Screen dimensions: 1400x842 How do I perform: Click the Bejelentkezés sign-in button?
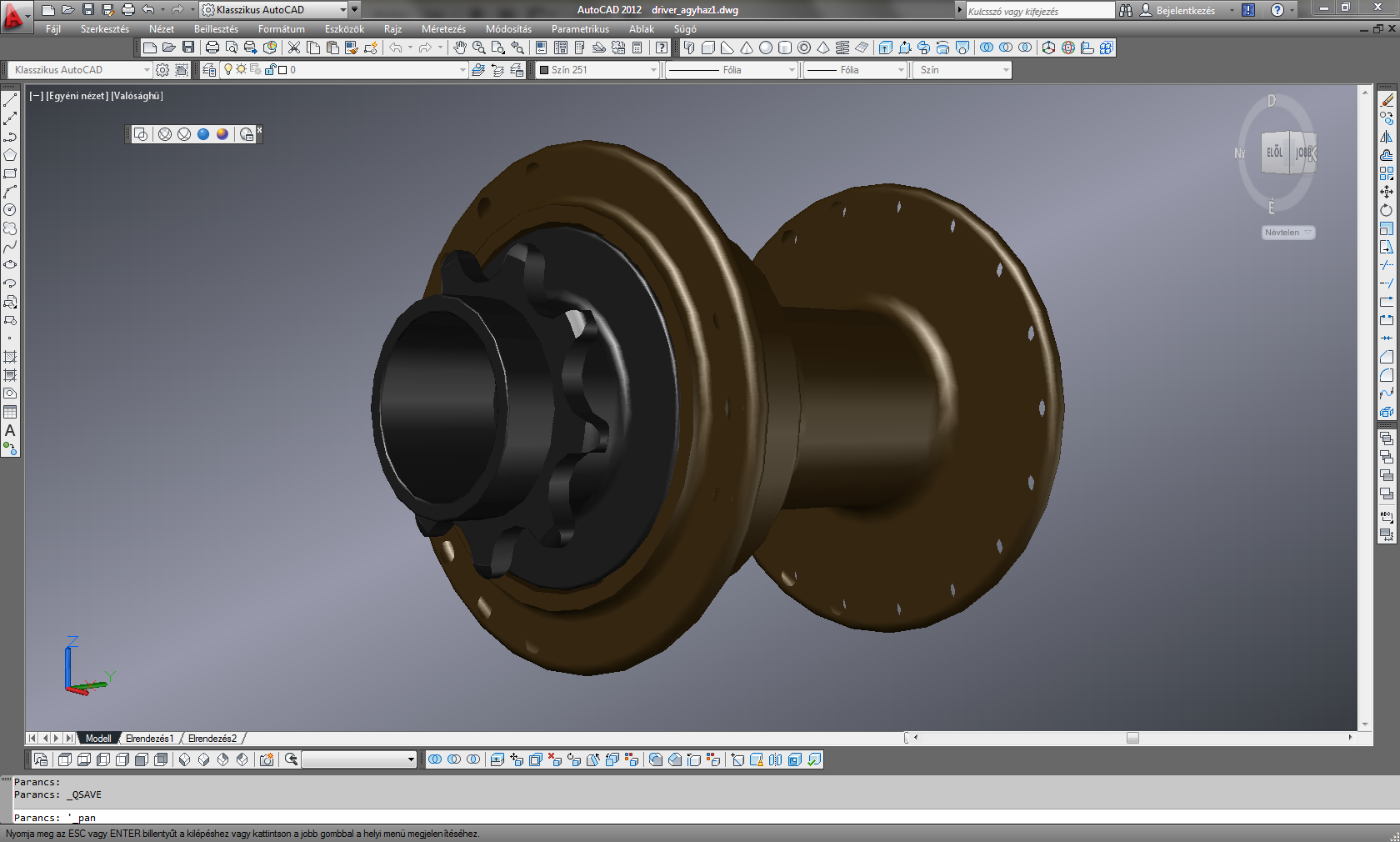click(x=1184, y=10)
